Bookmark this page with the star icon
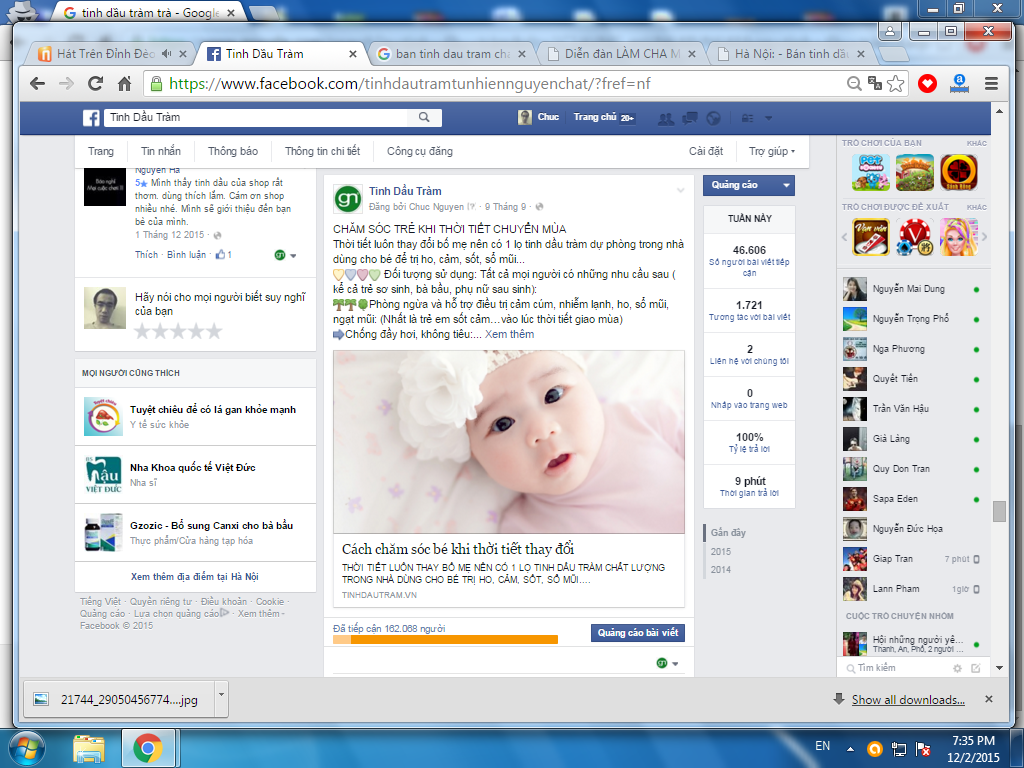This screenshot has height=768, width=1024. click(x=896, y=84)
